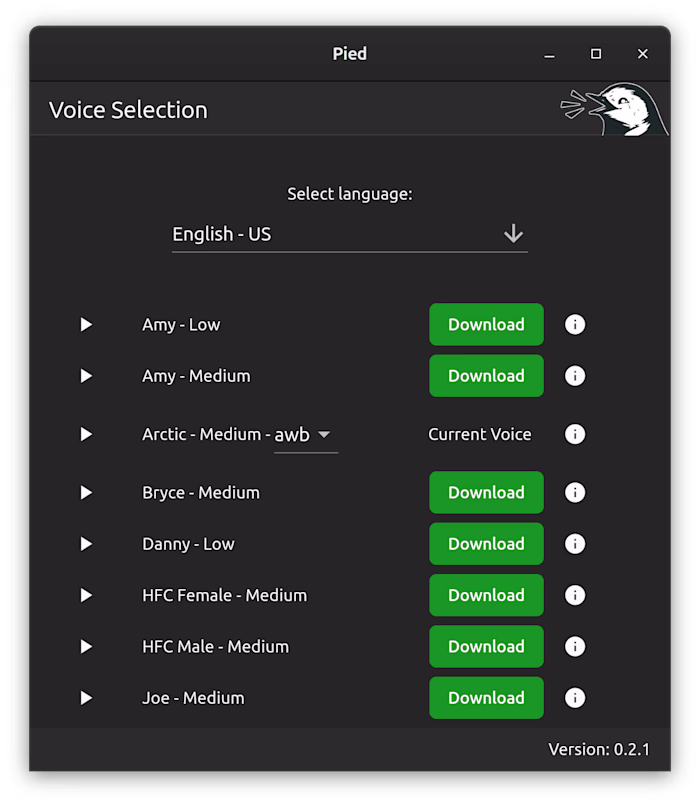
Task: Open info for Arctic - Medium voice
Action: [x=575, y=434]
